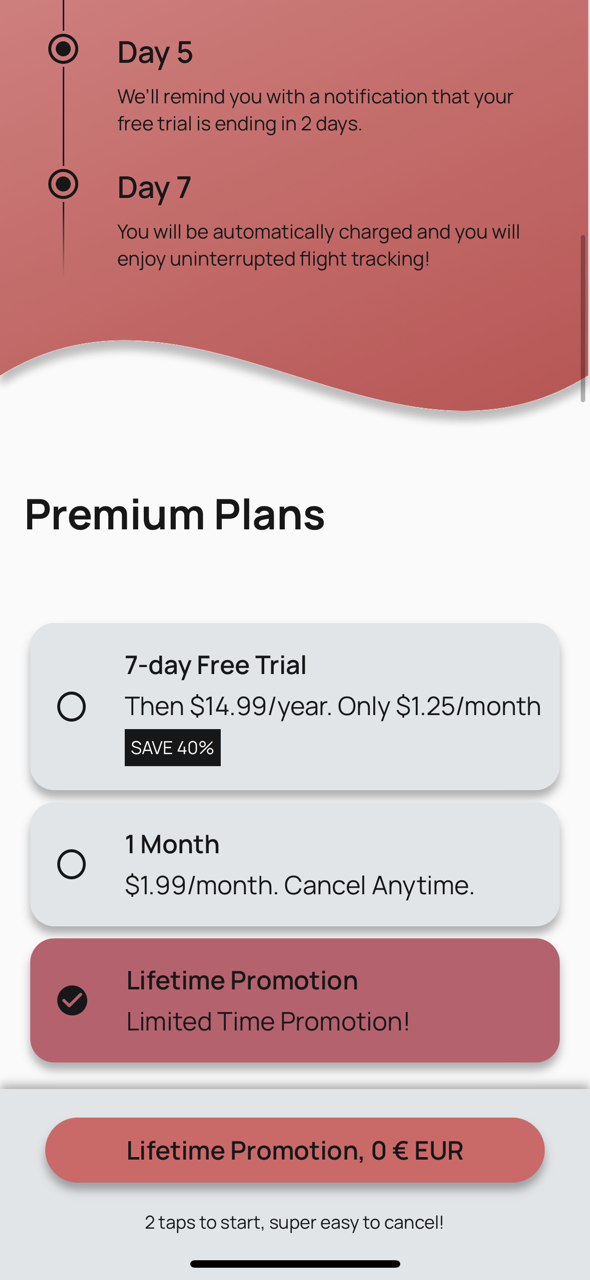The height and width of the screenshot is (1280, 590).
Task: Choose the 7-day Free Trial plan card
Action: [x=295, y=707]
